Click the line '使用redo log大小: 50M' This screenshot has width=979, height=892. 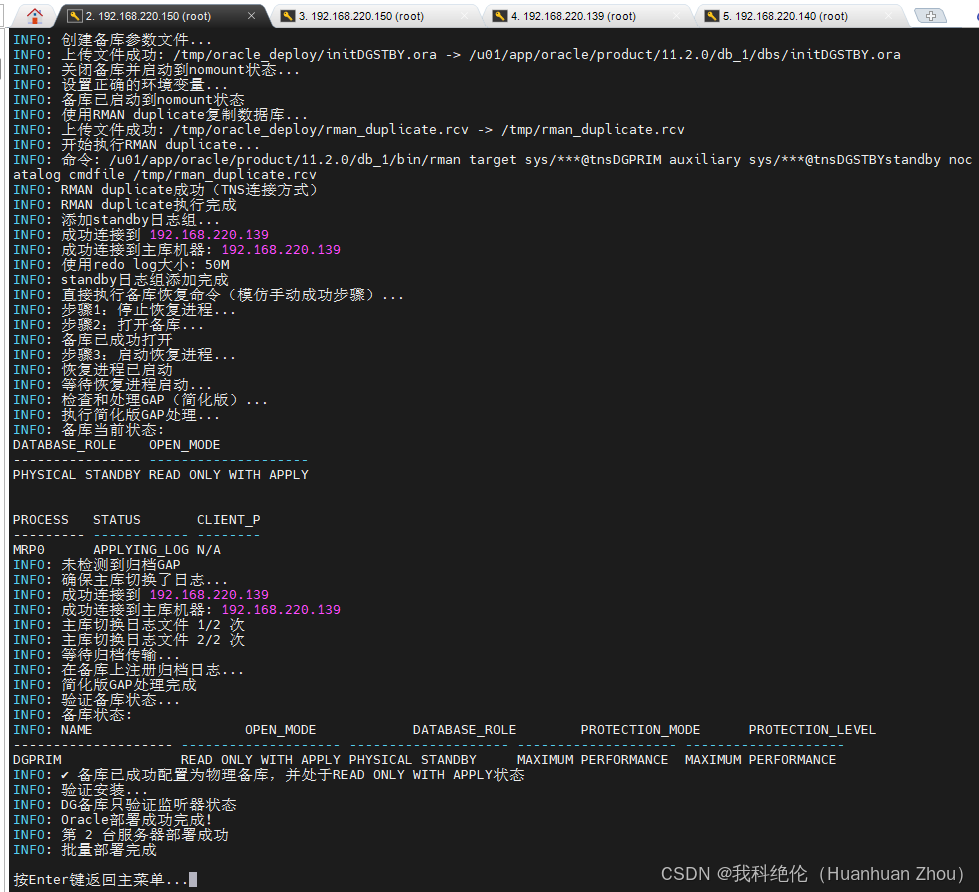click(x=121, y=265)
